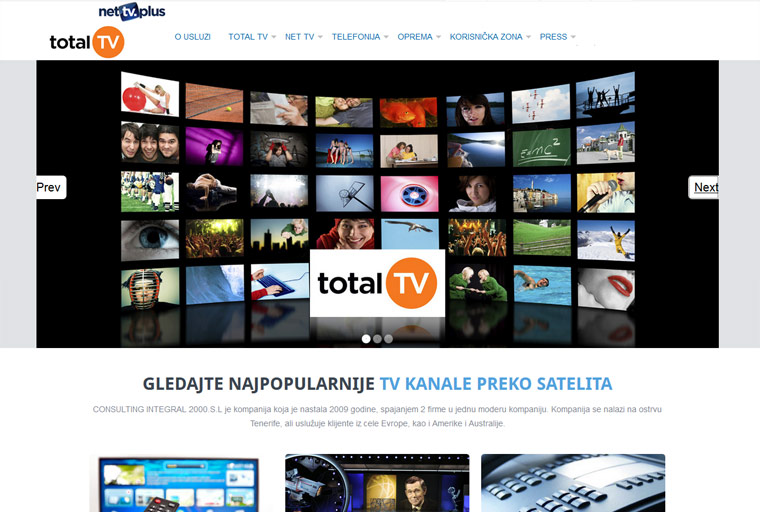Expand the TOTAL TV dropdown arrow

point(274,37)
